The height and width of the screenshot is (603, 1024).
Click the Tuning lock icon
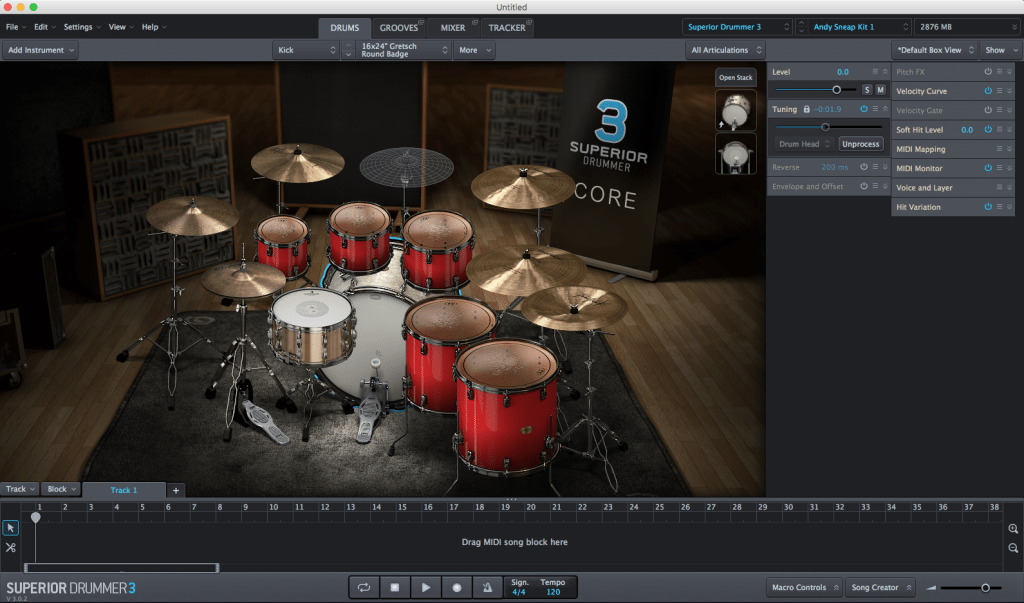click(x=807, y=109)
